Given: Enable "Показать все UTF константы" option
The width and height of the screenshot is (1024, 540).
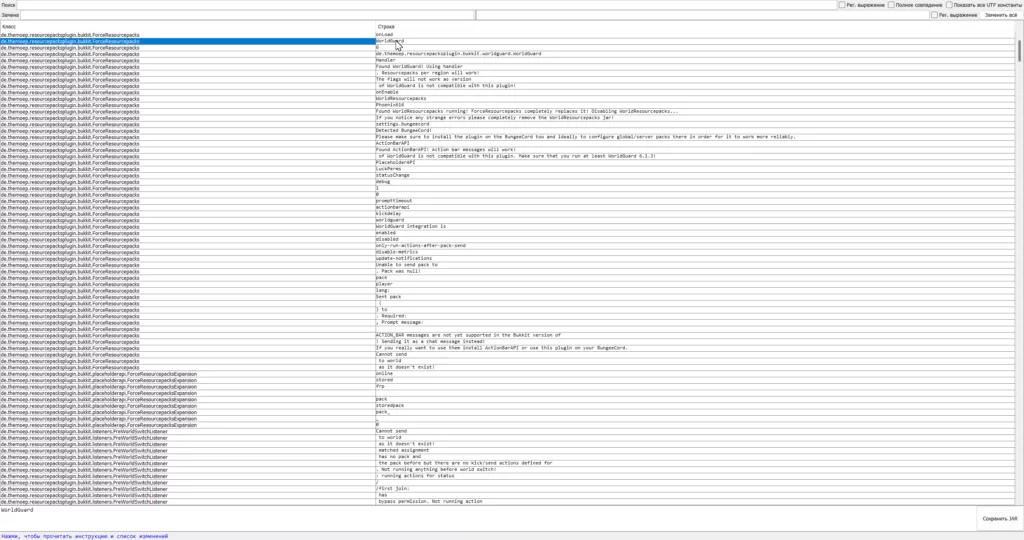Looking at the screenshot, I should click(x=950, y=5).
